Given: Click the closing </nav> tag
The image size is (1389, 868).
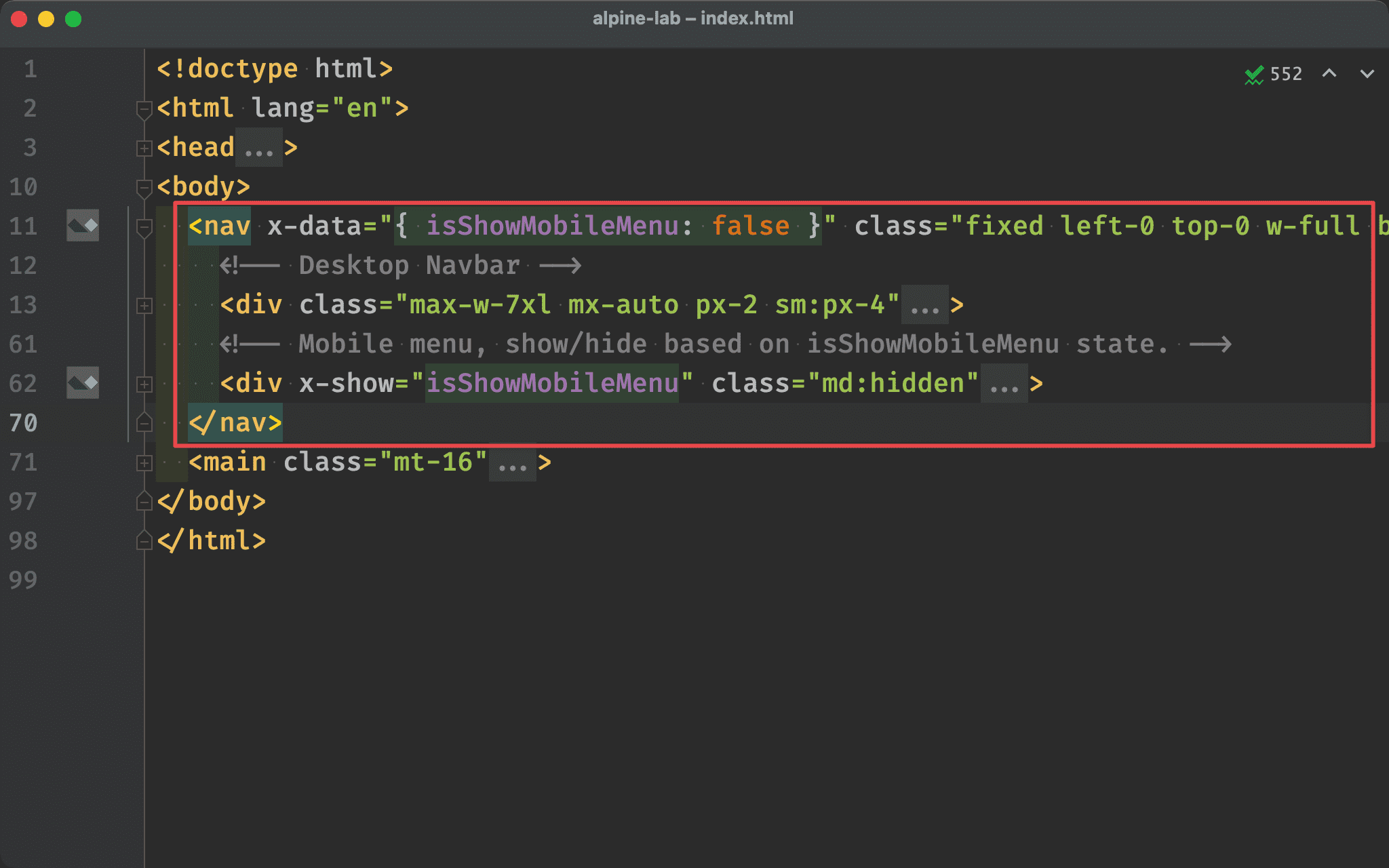Looking at the screenshot, I should click(235, 423).
